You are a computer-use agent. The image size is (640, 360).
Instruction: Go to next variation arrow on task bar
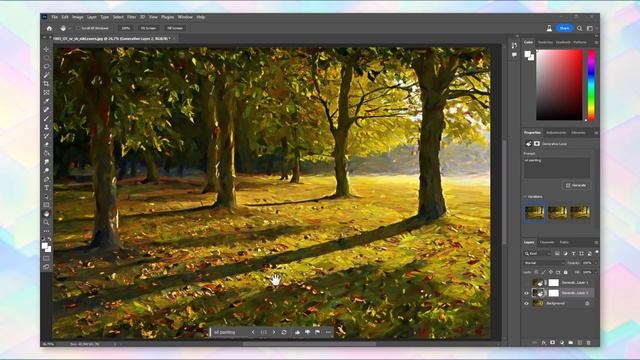click(274, 332)
